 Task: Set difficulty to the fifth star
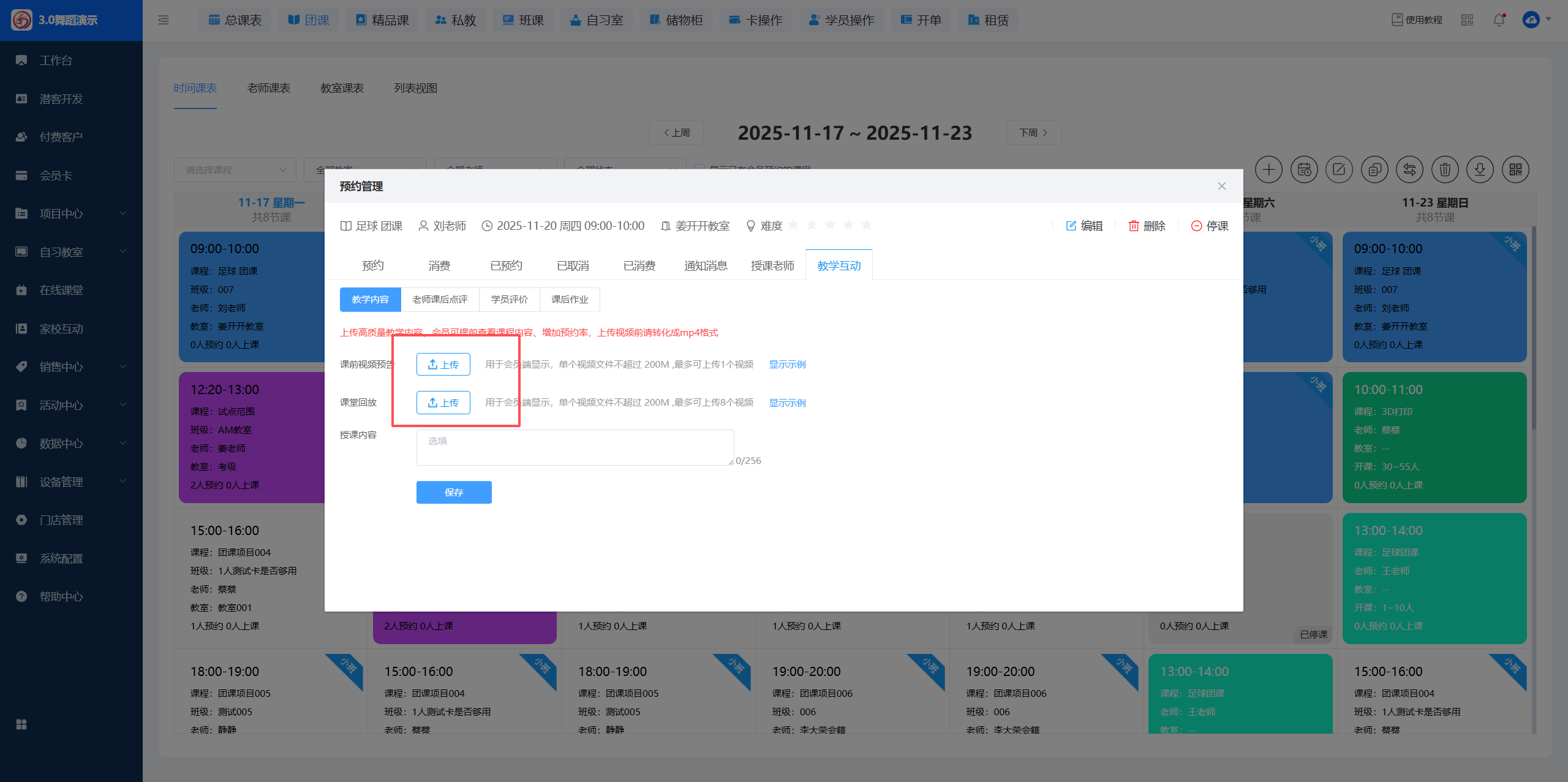(867, 225)
